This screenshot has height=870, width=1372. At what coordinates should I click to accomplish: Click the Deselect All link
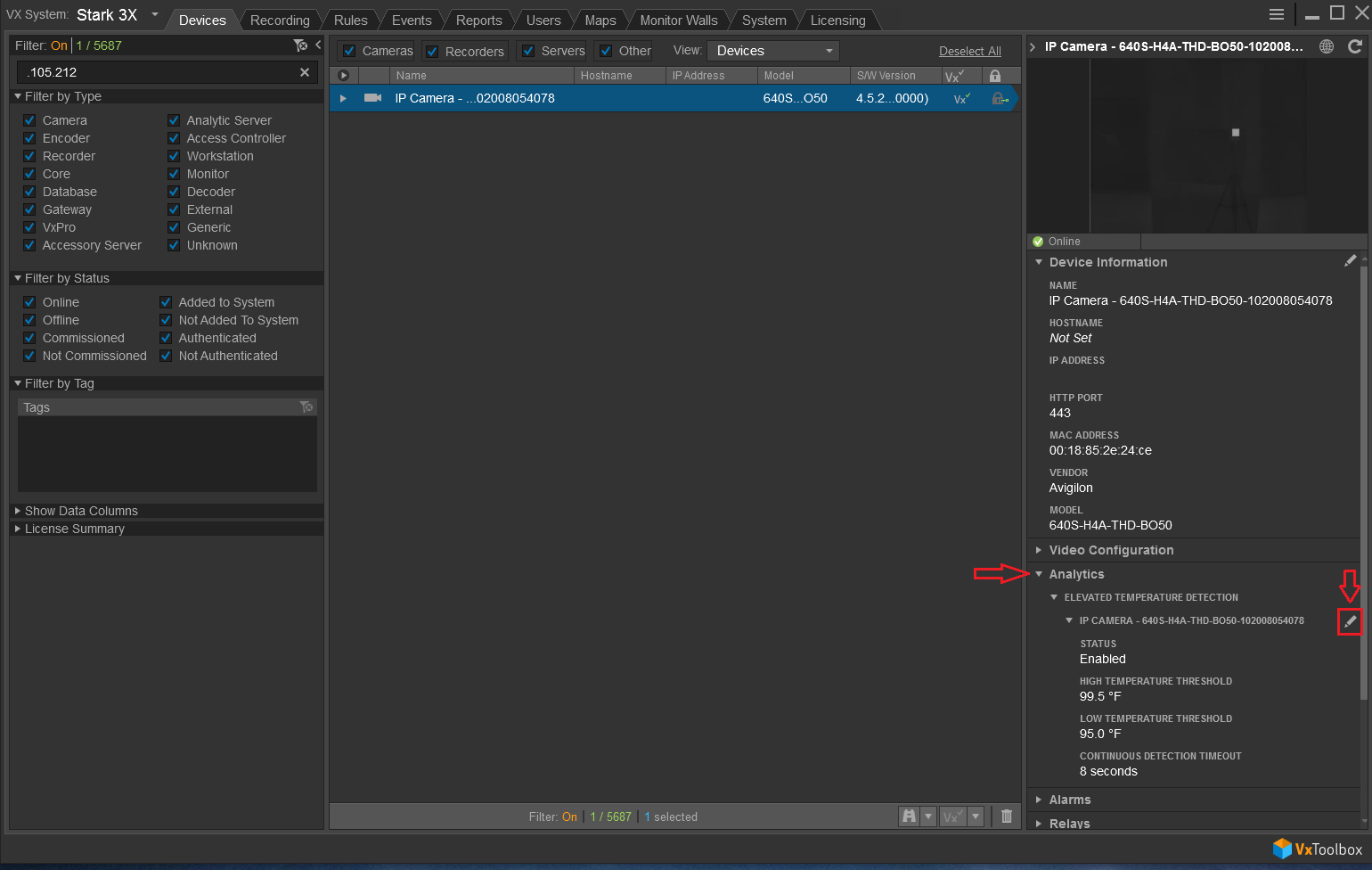tap(969, 51)
